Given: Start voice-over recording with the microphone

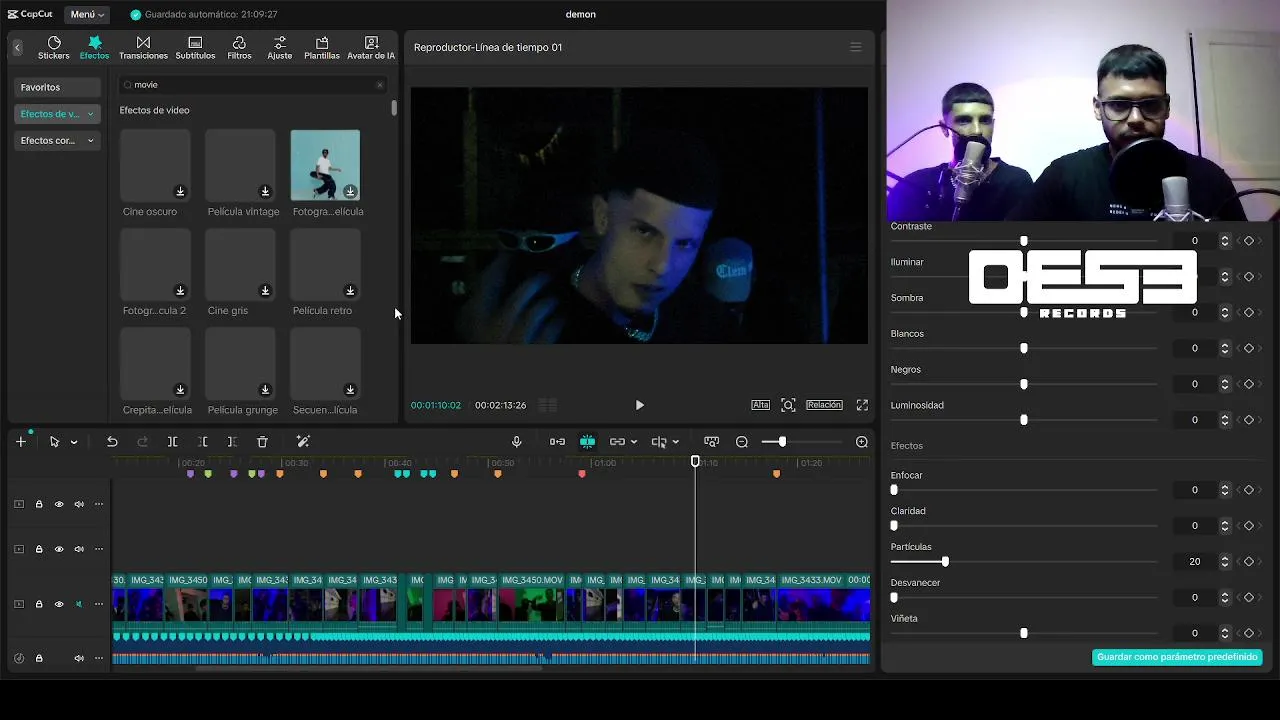Looking at the screenshot, I should pos(517,442).
